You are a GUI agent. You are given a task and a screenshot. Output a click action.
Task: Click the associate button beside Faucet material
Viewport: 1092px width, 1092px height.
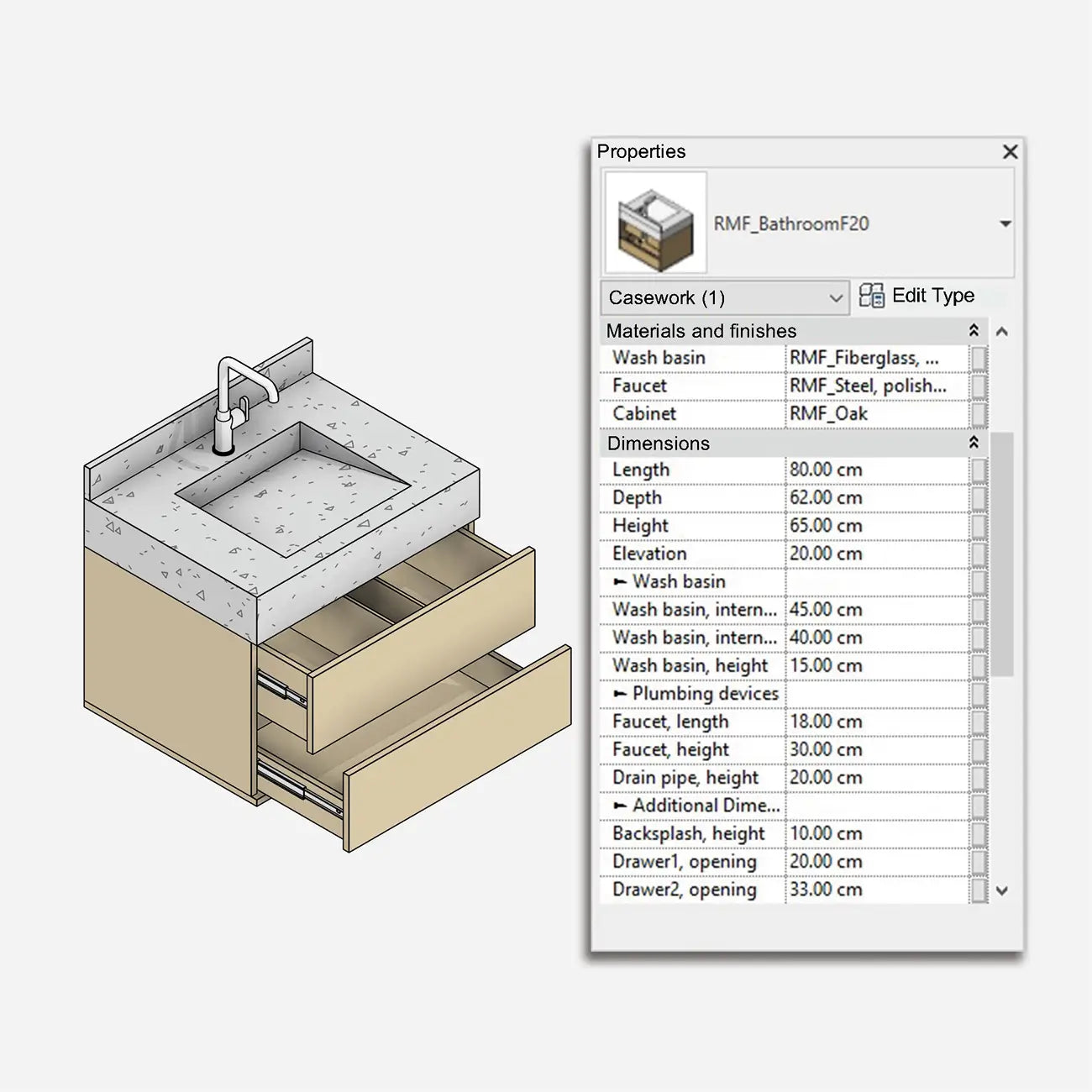tap(979, 386)
